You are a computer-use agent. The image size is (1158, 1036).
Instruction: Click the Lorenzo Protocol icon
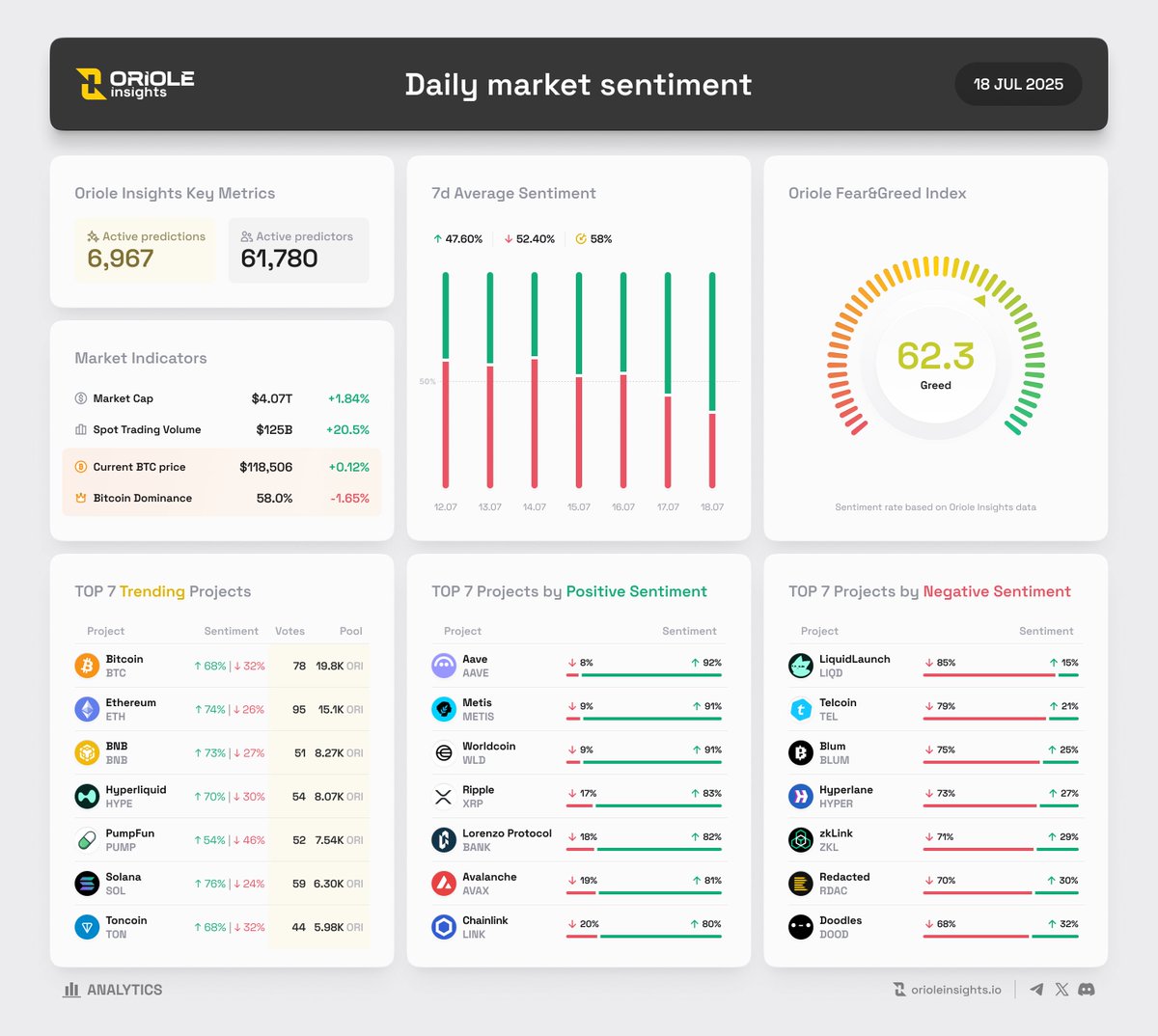coord(444,839)
